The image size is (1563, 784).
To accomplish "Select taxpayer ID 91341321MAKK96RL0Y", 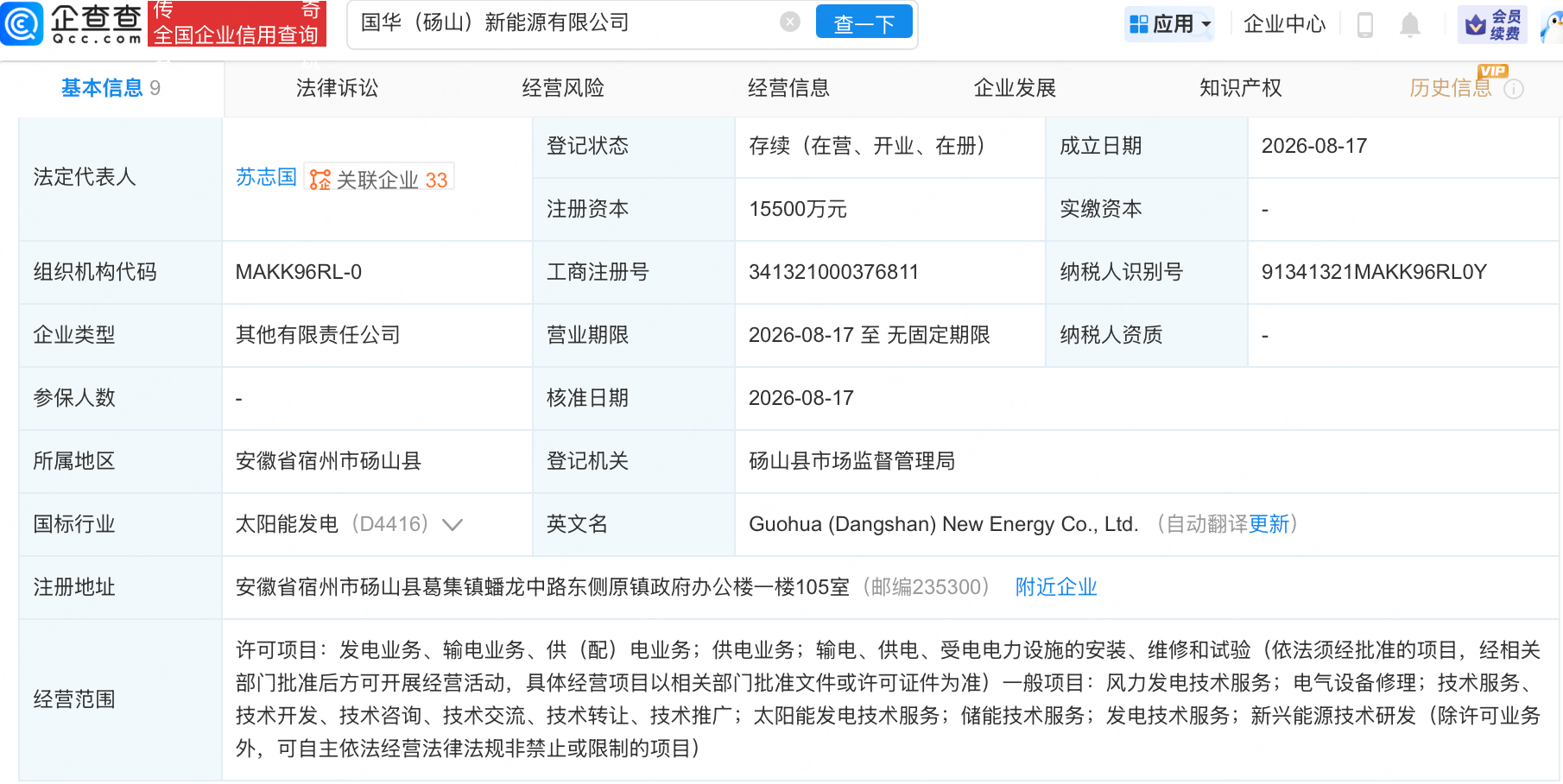I will [x=1374, y=272].
